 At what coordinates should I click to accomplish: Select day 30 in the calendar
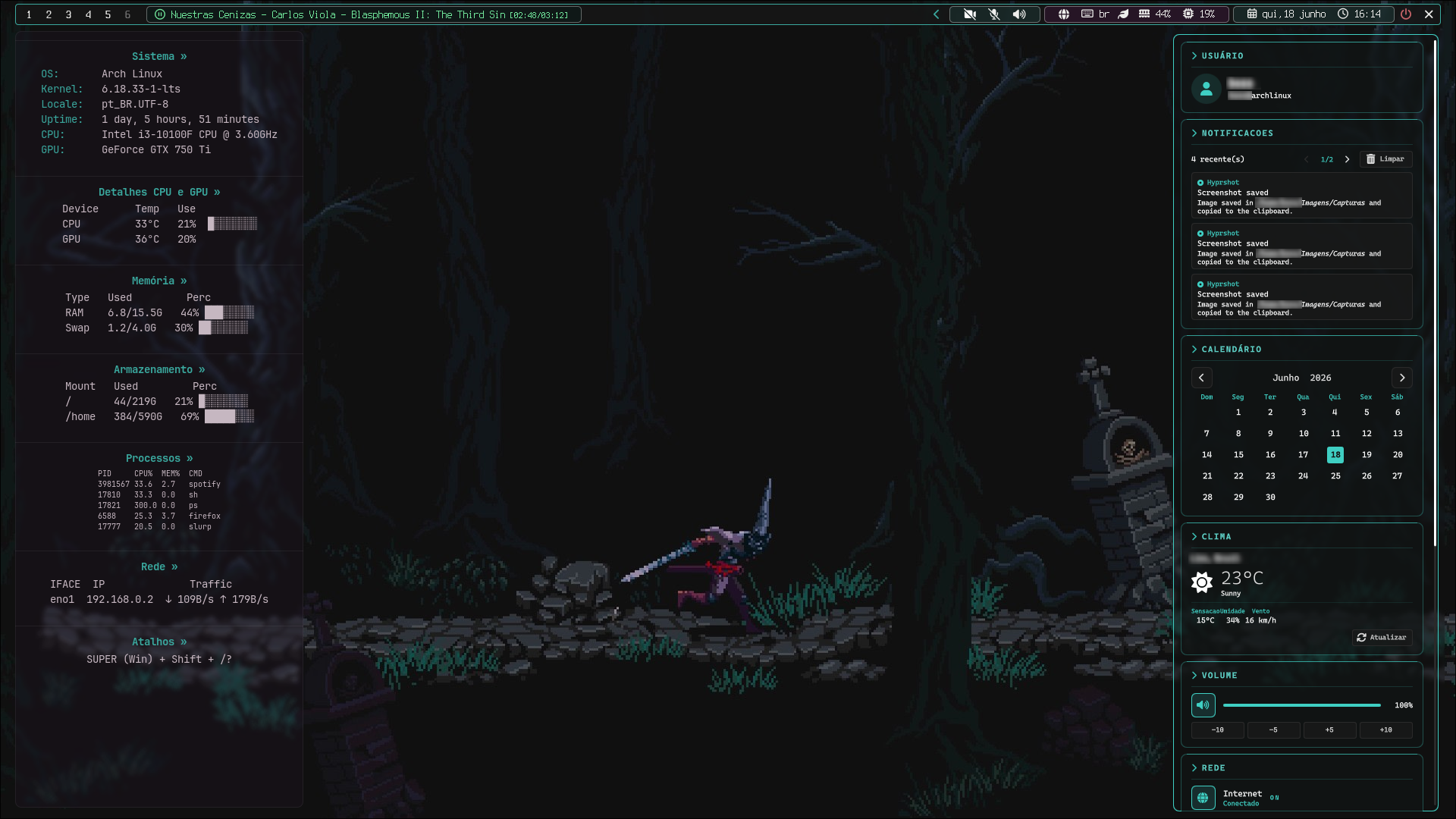click(x=1270, y=497)
